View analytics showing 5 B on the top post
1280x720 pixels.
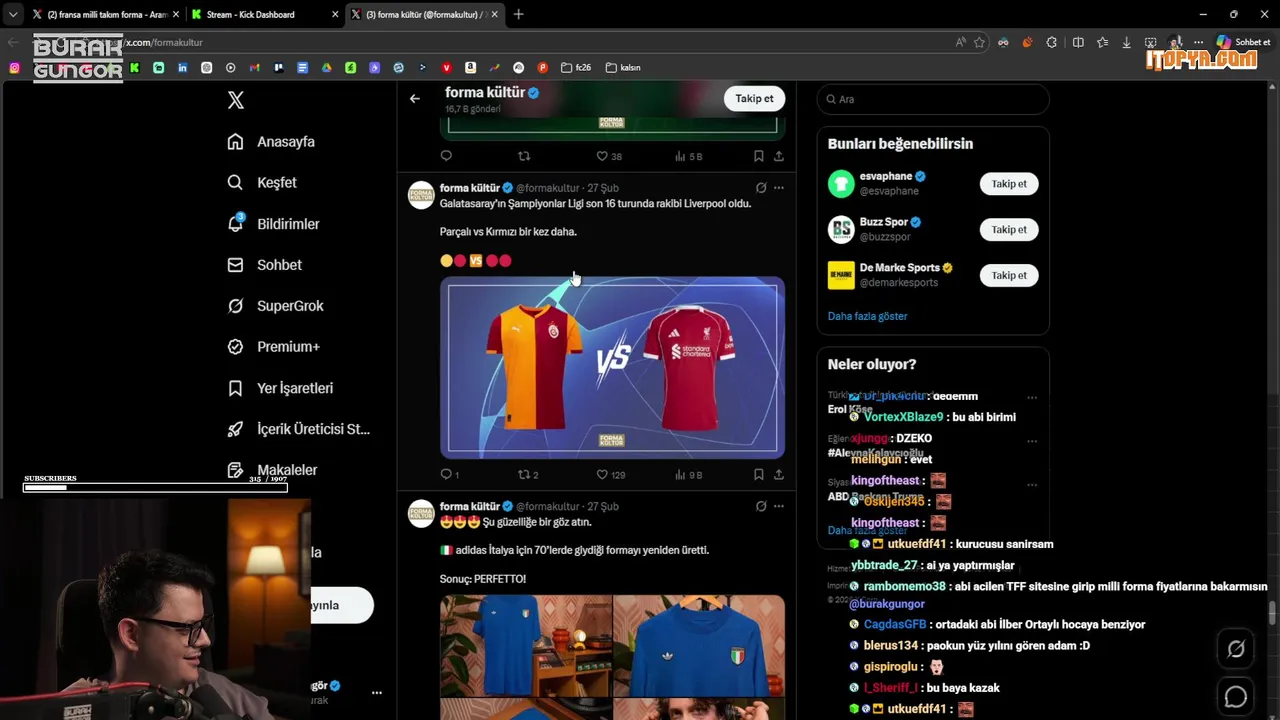click(x=689, y=156)
